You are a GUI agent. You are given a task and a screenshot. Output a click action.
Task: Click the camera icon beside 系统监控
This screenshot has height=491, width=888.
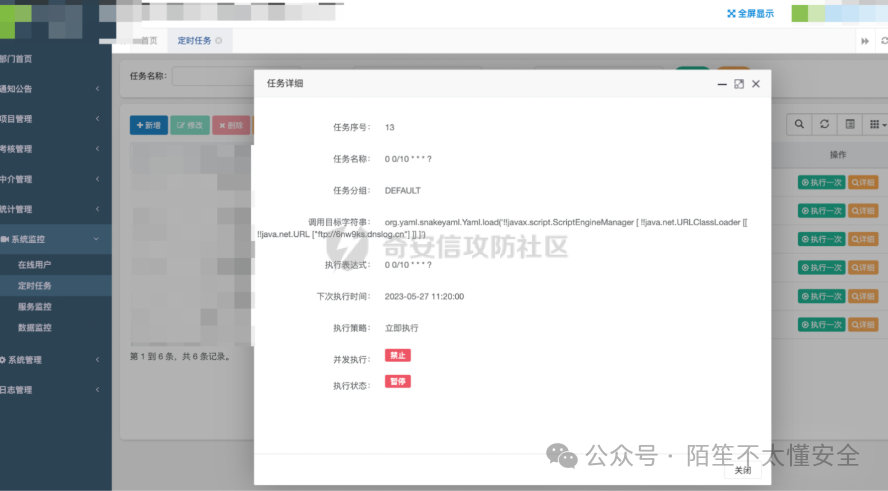tap(4, 240)
